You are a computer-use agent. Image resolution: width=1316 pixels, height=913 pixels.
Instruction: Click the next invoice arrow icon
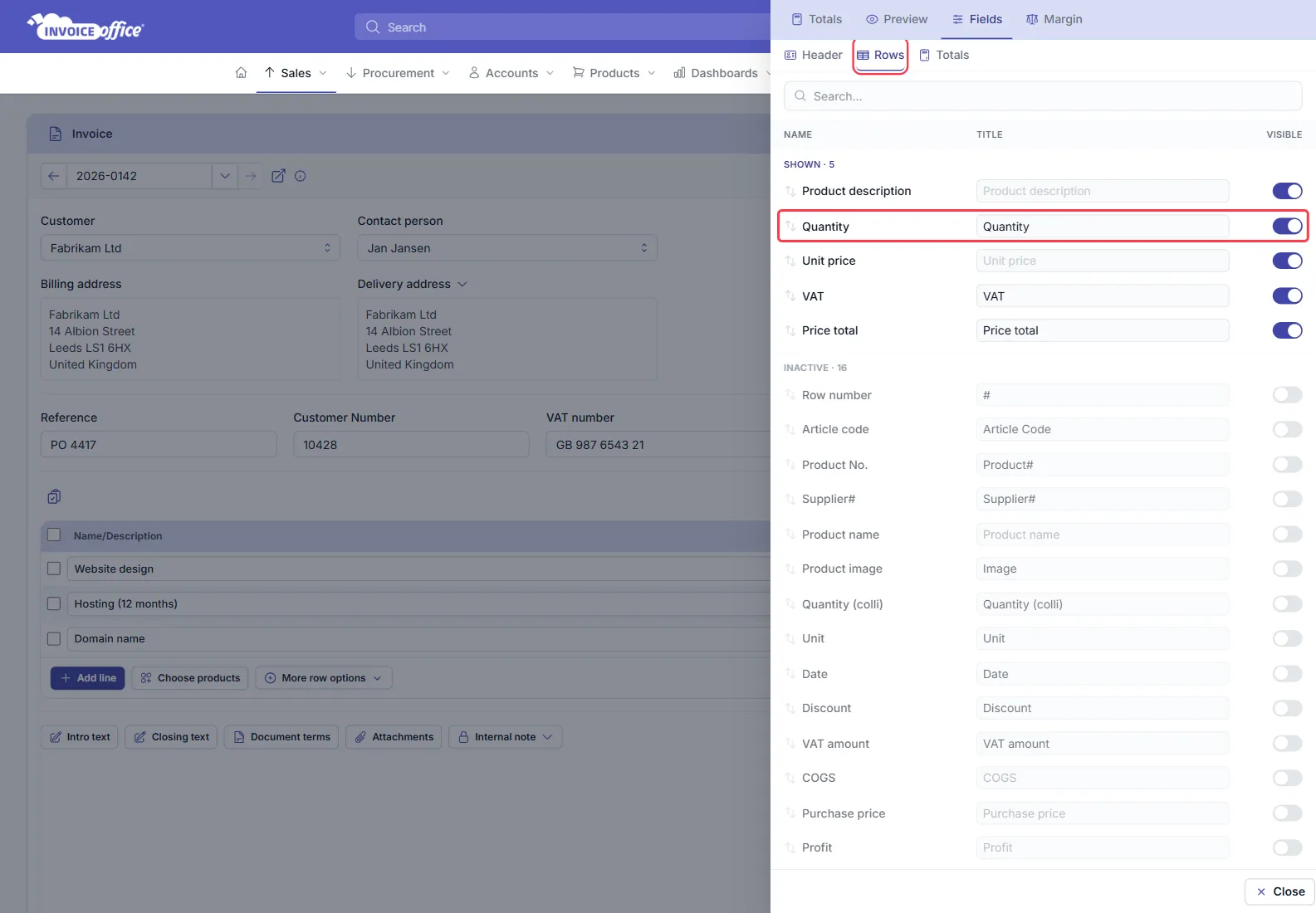[x=251, y=176]
